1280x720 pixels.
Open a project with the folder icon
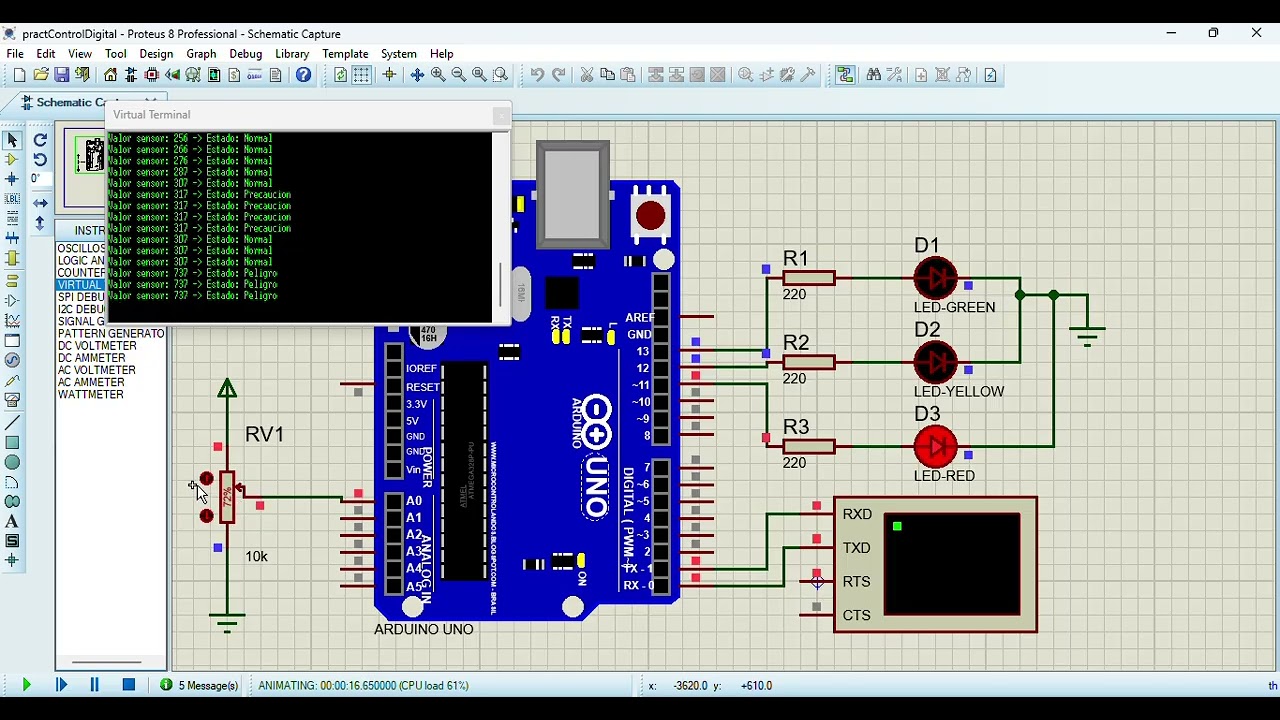tap(41, 75)
